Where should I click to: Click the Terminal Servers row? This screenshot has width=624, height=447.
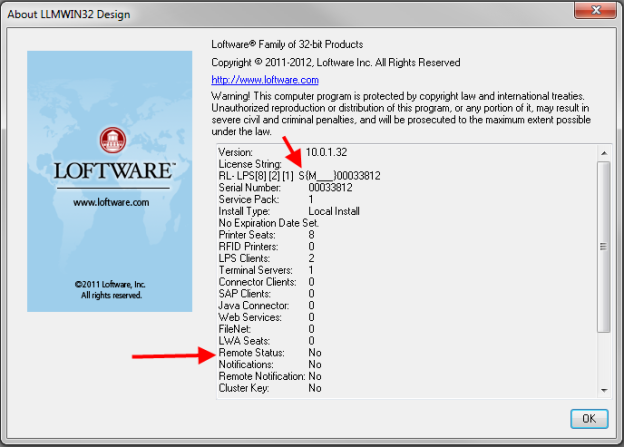tap(266, 270)
